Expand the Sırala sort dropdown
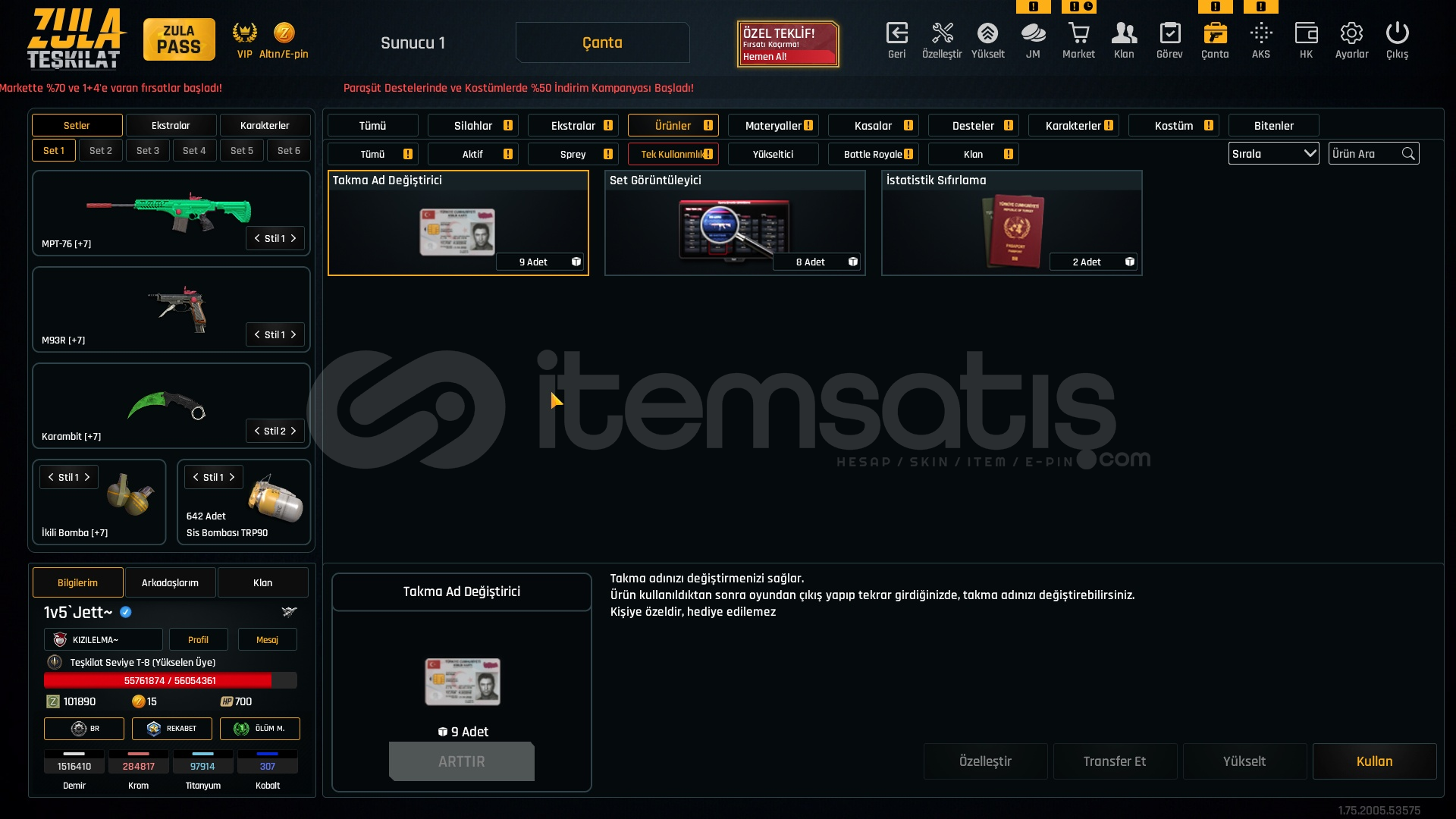The width and height of the screenshot is (1456, 819). 1273,154
